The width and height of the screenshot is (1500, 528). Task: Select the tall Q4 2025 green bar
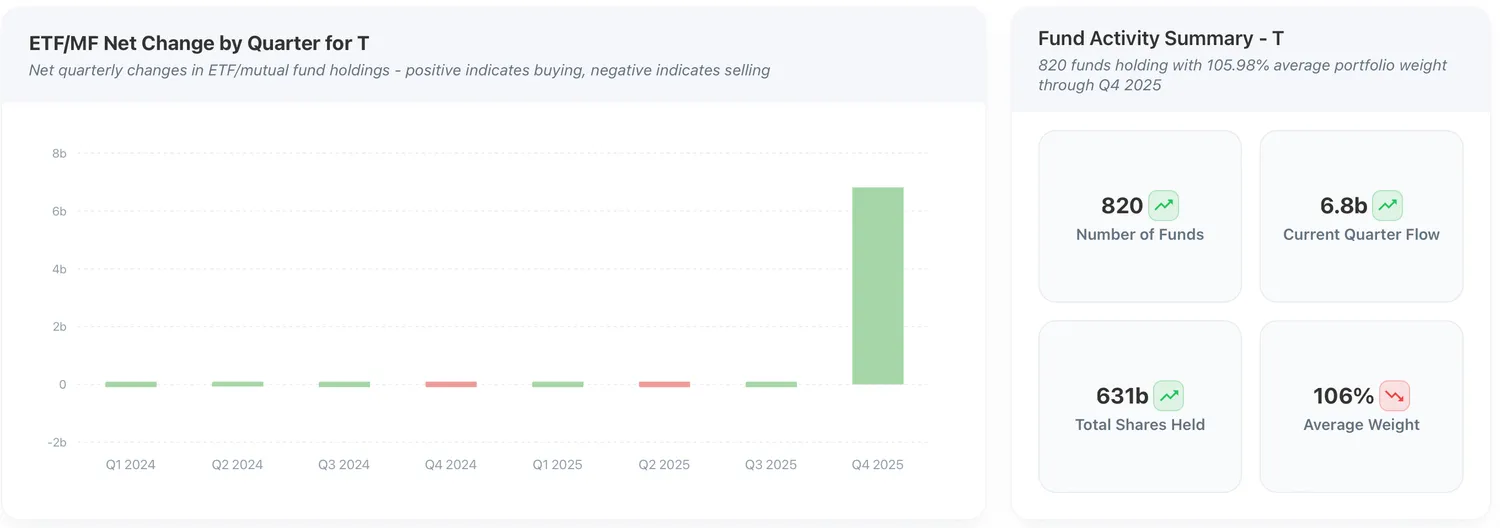tap(877, 286)
